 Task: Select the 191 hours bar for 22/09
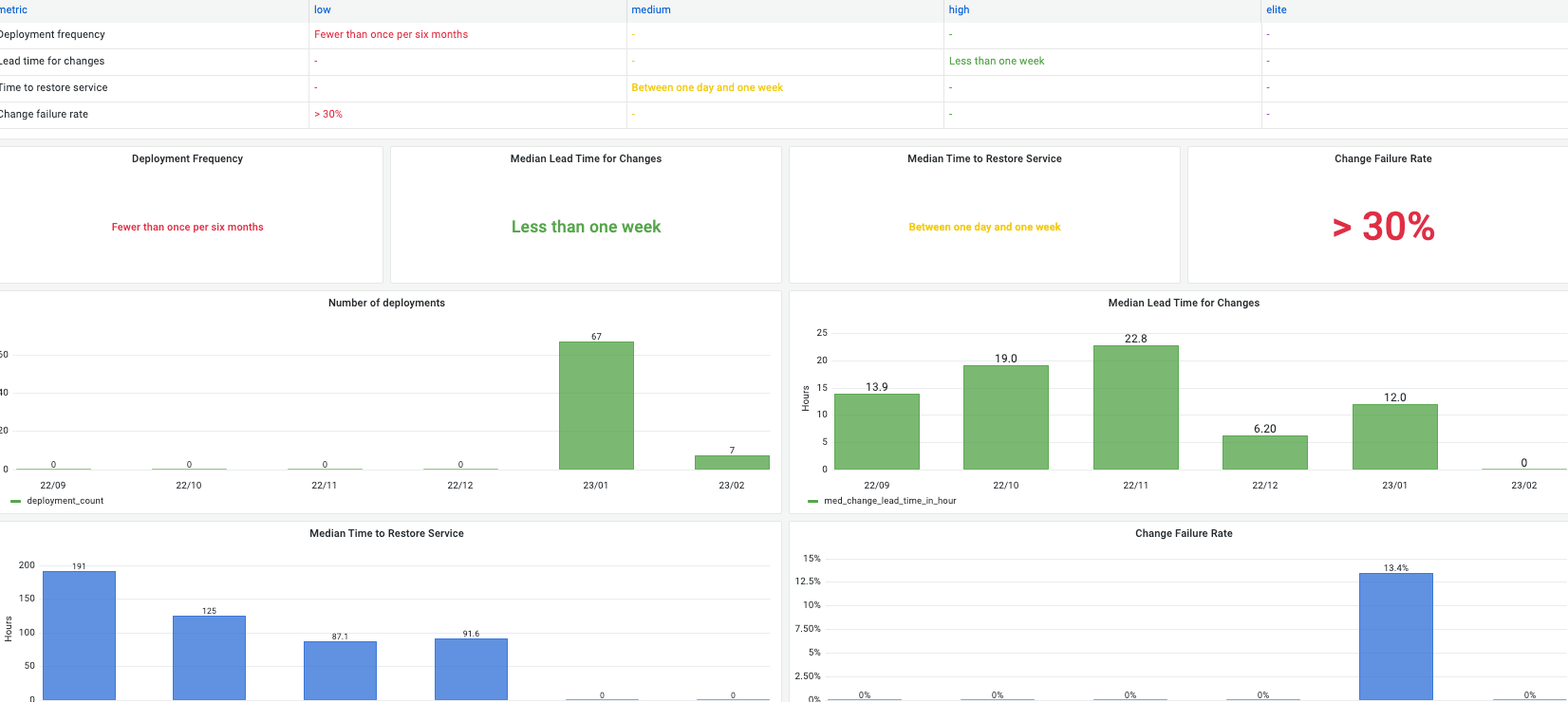(x=79, y=636)
